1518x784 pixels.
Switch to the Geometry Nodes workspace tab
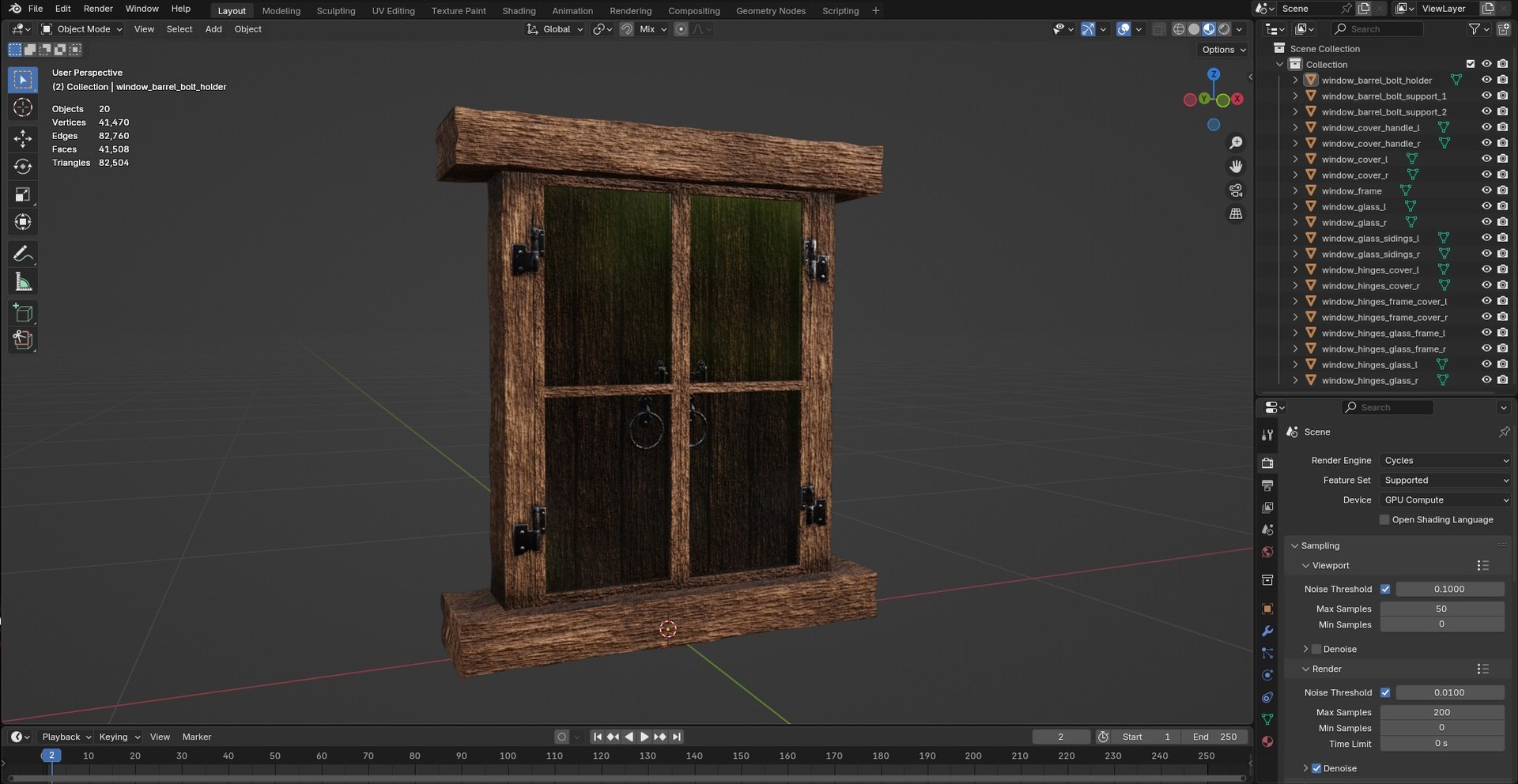[771, 10]
